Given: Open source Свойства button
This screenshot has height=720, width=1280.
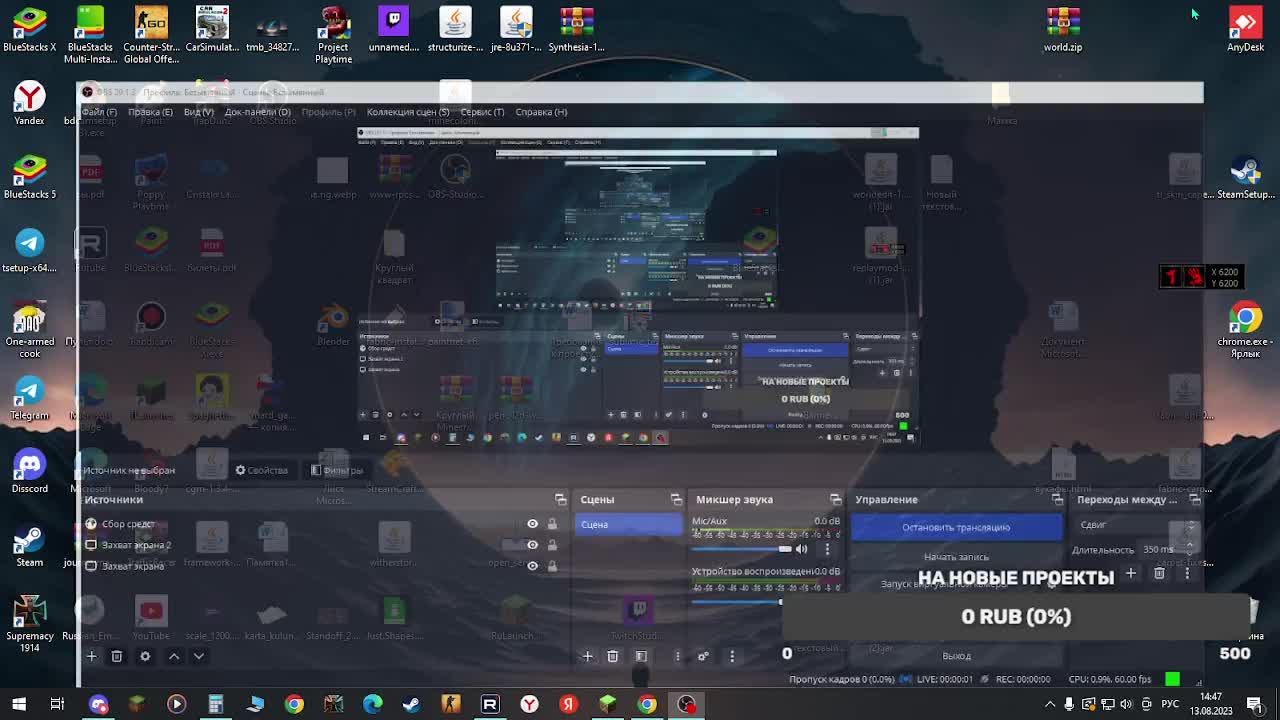Looking at the screenshot, I should tap(261, 470).
